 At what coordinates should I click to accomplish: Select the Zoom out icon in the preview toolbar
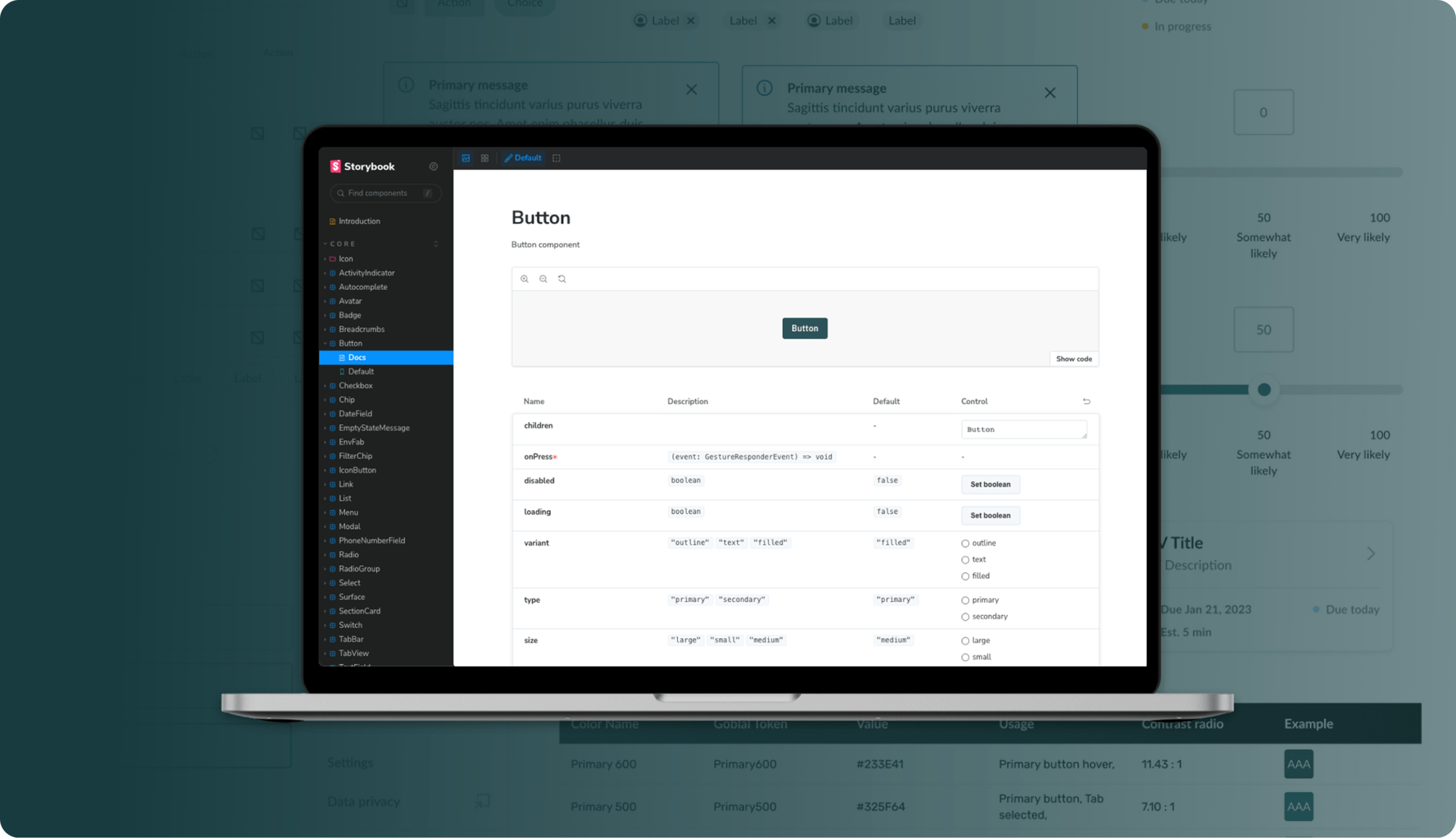tap(543, 279)
